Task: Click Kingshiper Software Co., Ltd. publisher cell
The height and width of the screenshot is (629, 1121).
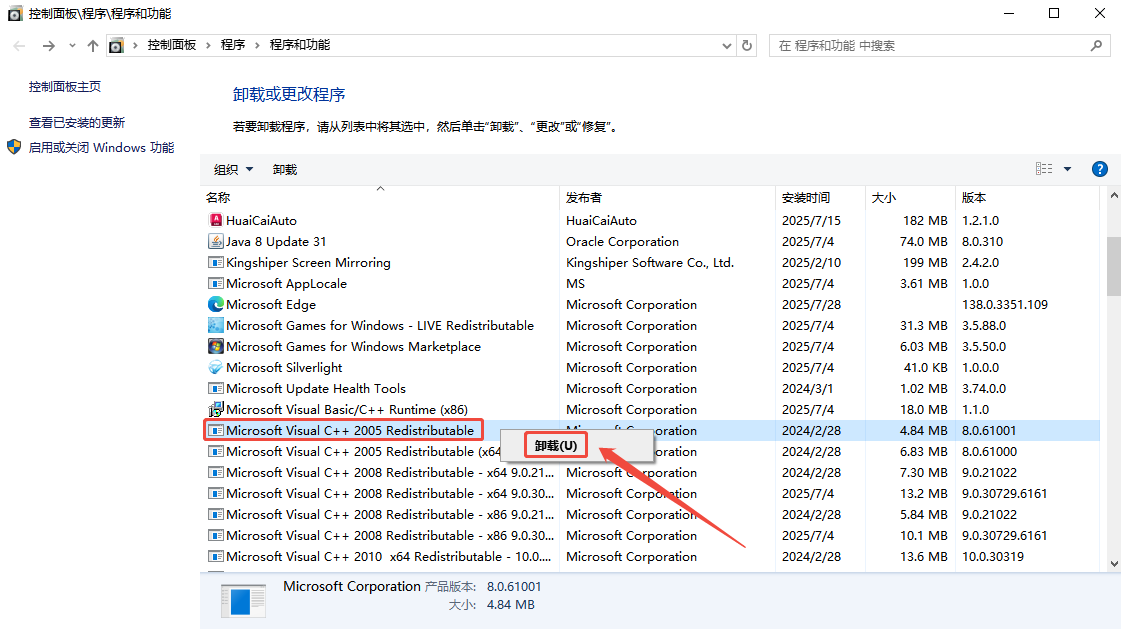Action: click(650, 262)
